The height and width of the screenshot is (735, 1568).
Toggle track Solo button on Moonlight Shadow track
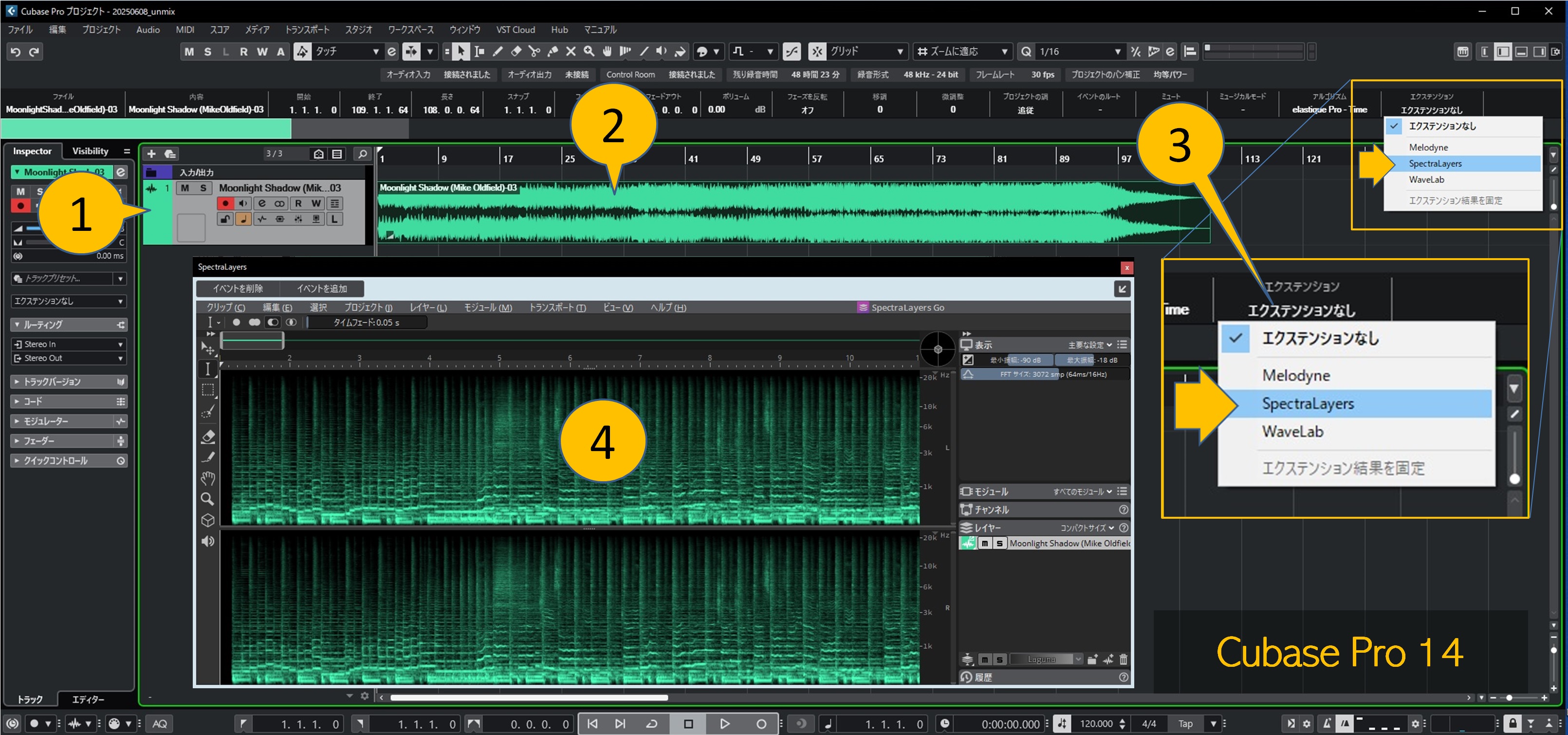[203, 188]
